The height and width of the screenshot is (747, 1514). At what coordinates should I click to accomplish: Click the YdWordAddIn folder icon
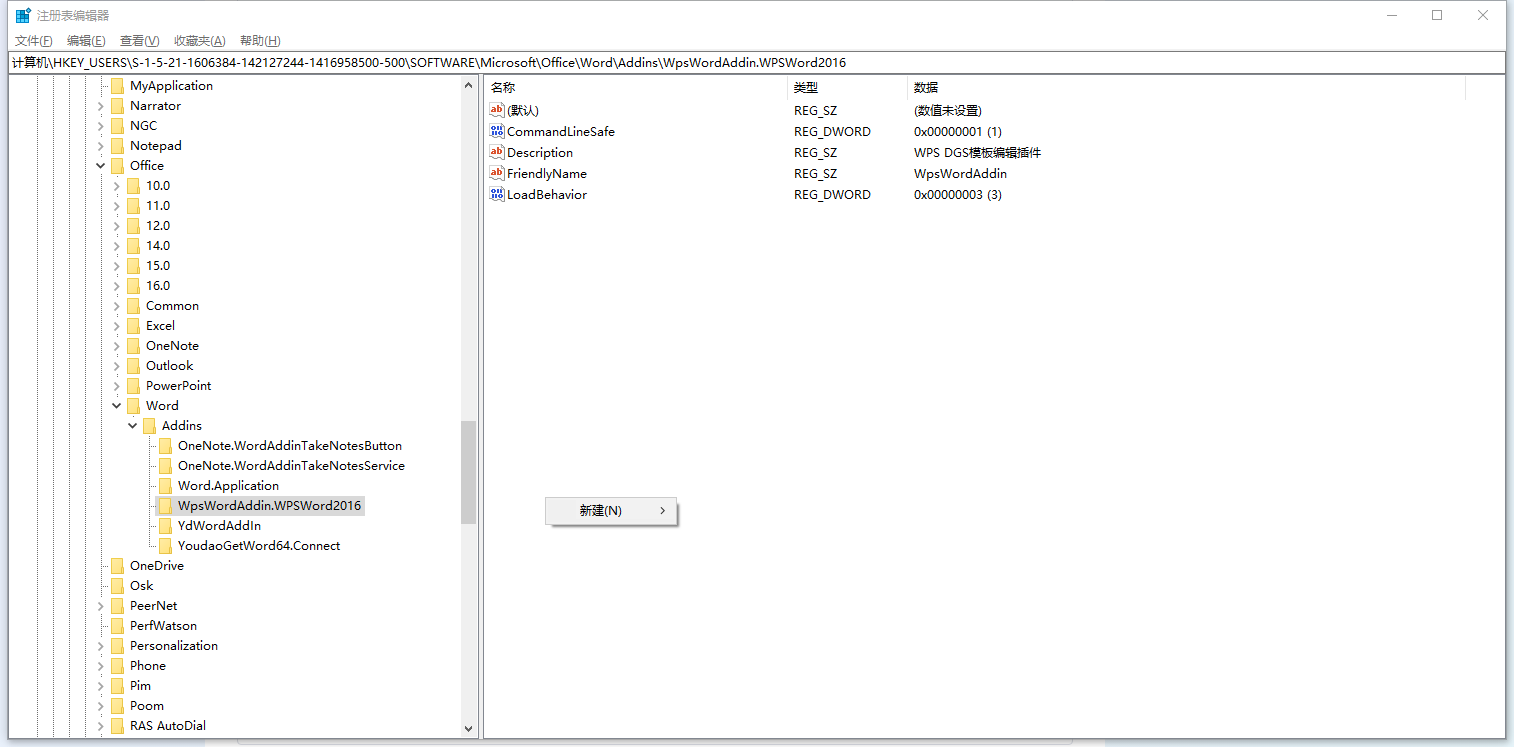166,526
